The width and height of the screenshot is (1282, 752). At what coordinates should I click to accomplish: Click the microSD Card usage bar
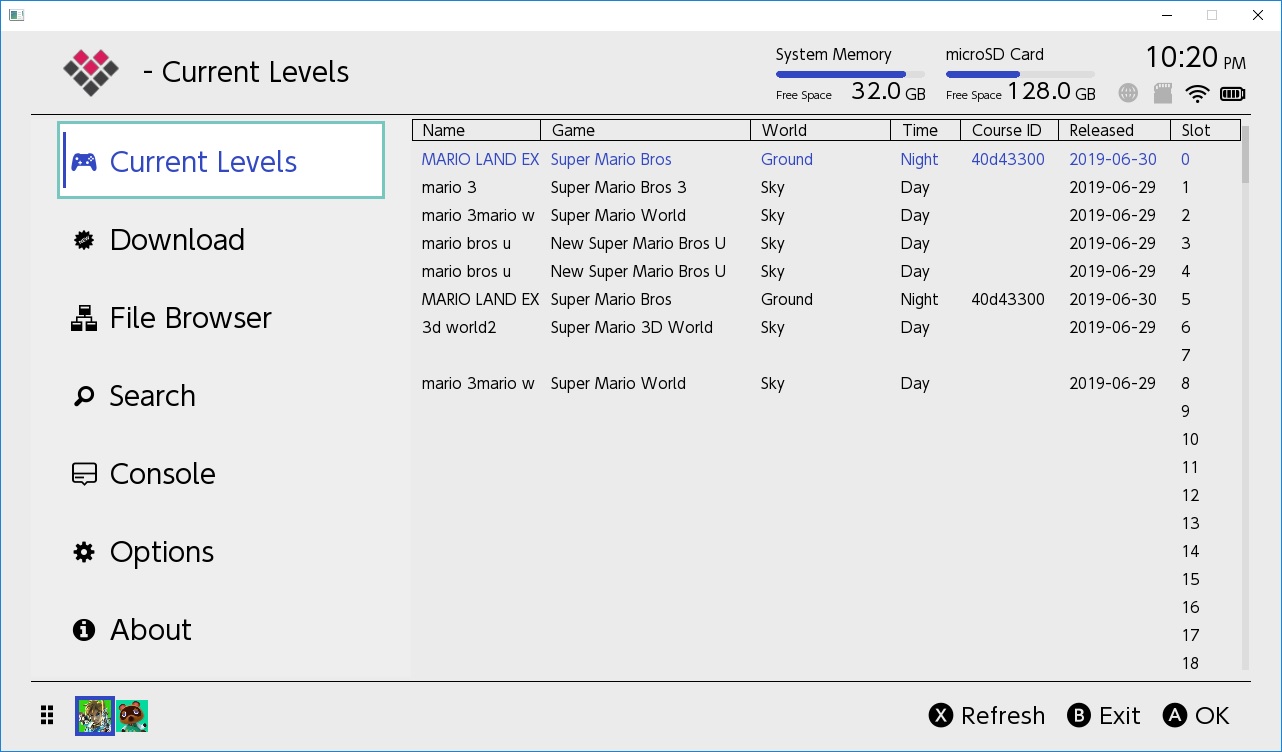pyautogui.click(x=1020, y=74)
